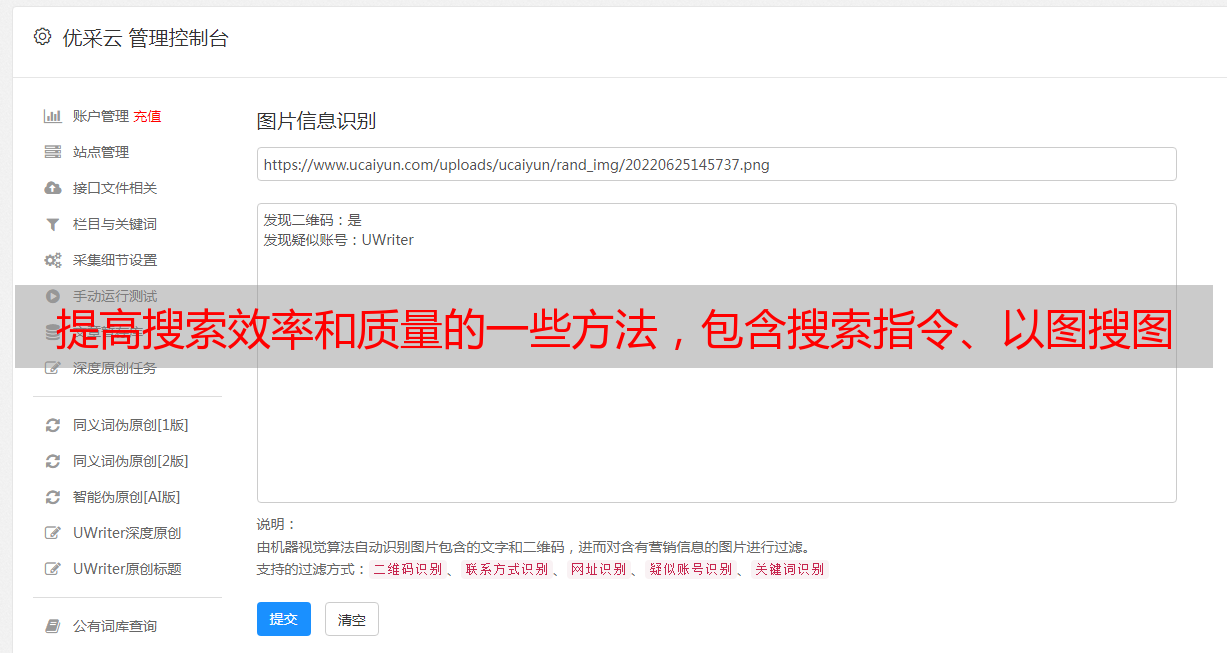Image resolution: width=1227 pixels, height=653 pixels.
Task: Open 深度原创任务 in the sidebar
Action: pyautogui.click(x=115, y=368)
